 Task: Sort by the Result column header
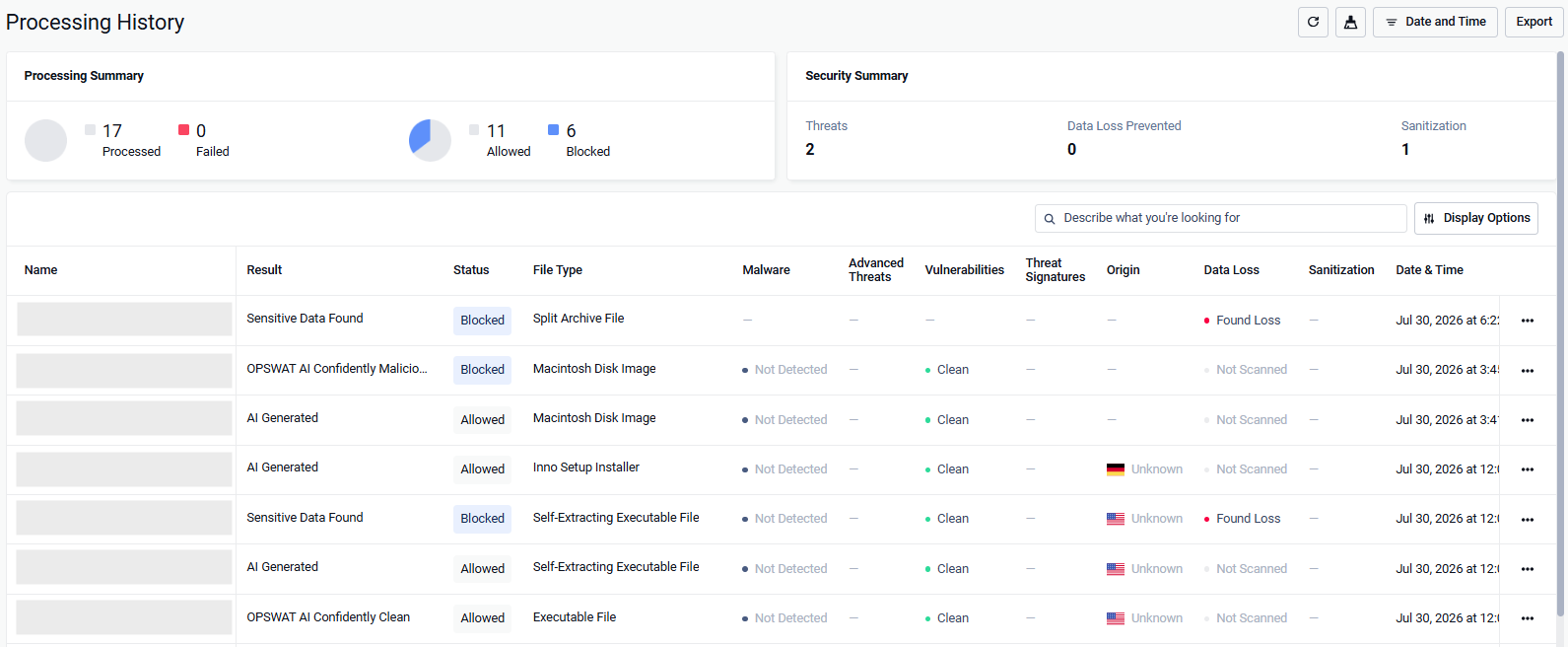264,270
